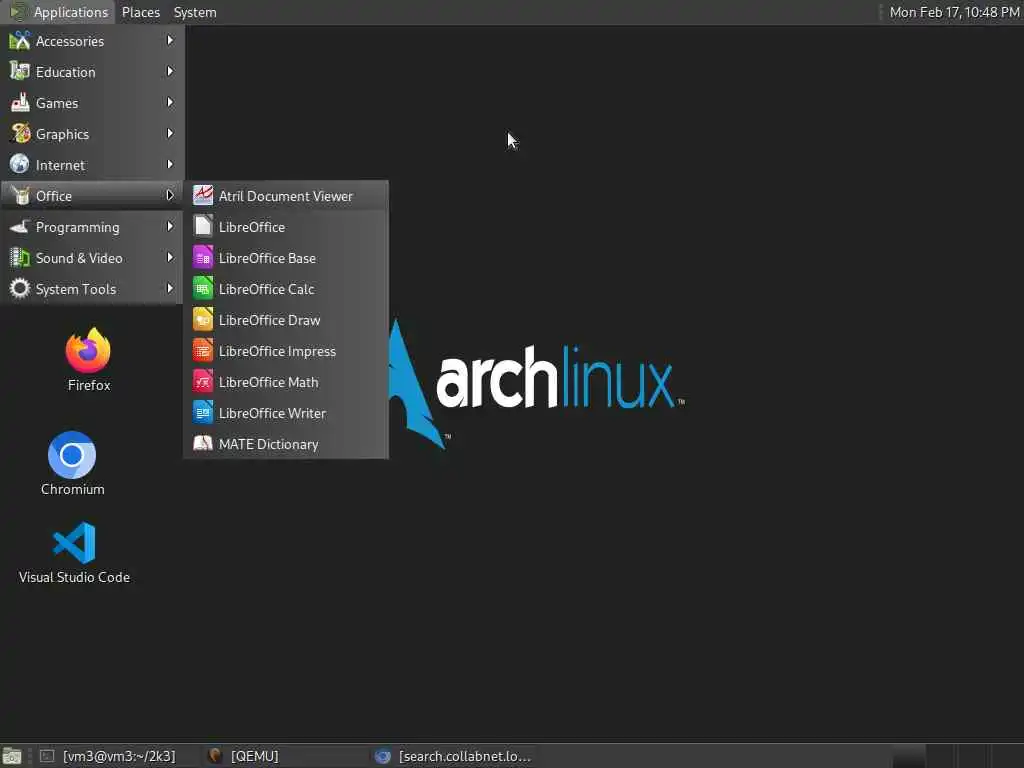This screenshot has height=768, width=1024.
Task: Select the Chromium desktop icon
Action: tap(72, 464)
